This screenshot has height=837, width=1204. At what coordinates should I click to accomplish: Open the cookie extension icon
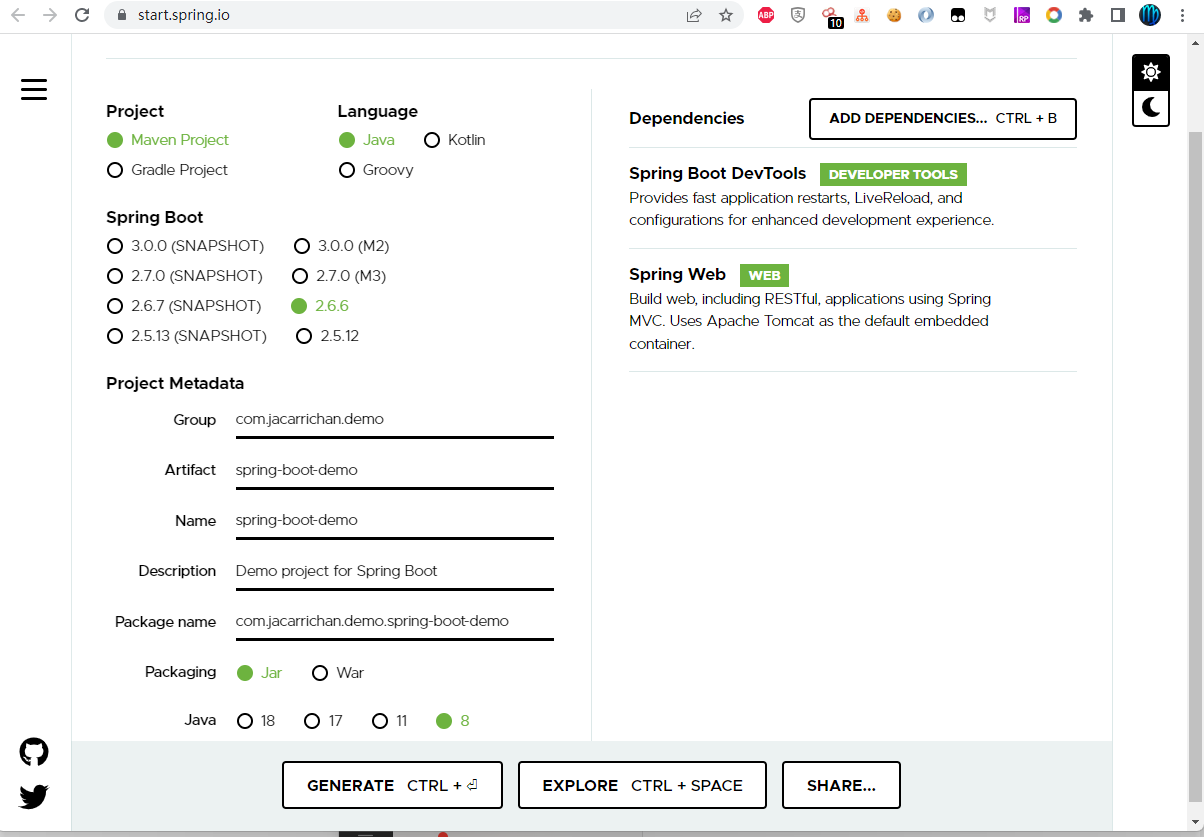point(894,15)
